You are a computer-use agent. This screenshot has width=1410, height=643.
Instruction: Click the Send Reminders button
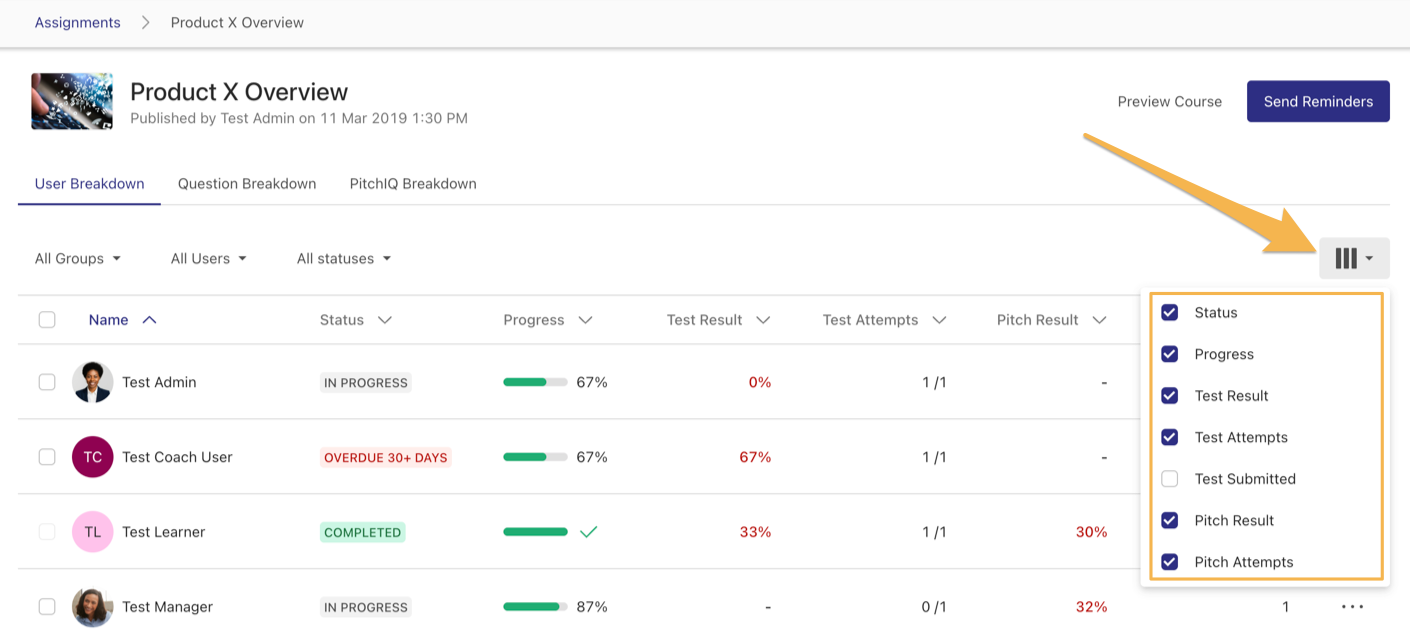1317,101
